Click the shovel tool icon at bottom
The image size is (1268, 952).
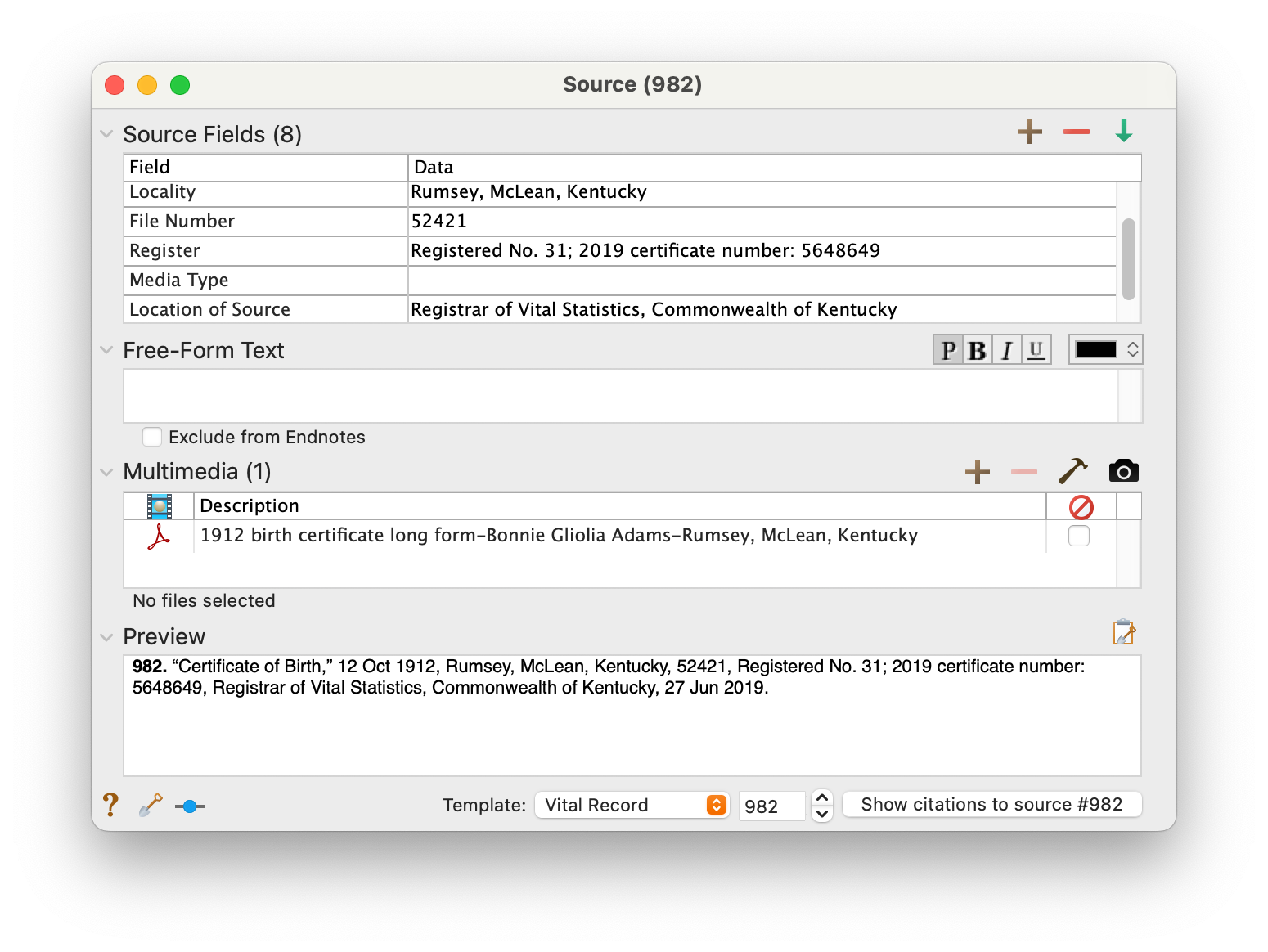point(151,805)
